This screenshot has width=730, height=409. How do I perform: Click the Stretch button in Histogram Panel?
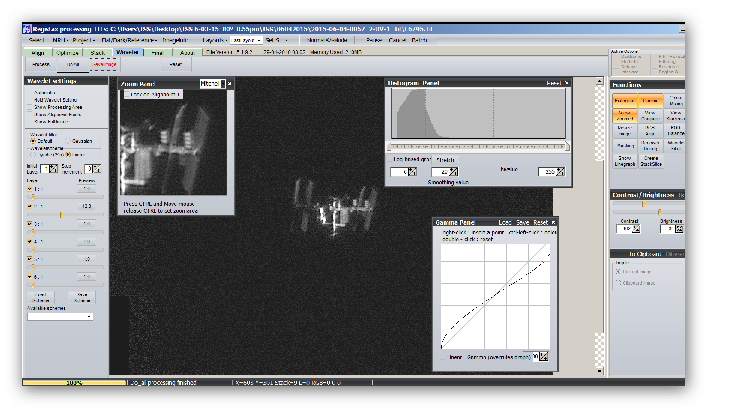445,159
